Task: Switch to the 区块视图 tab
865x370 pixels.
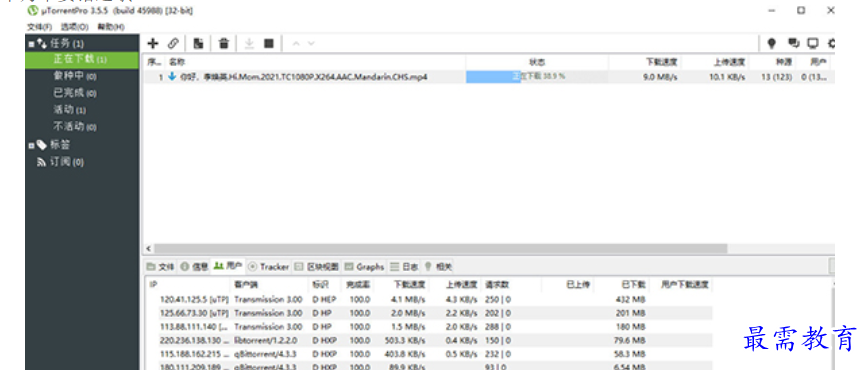Action: pos(317,267)
